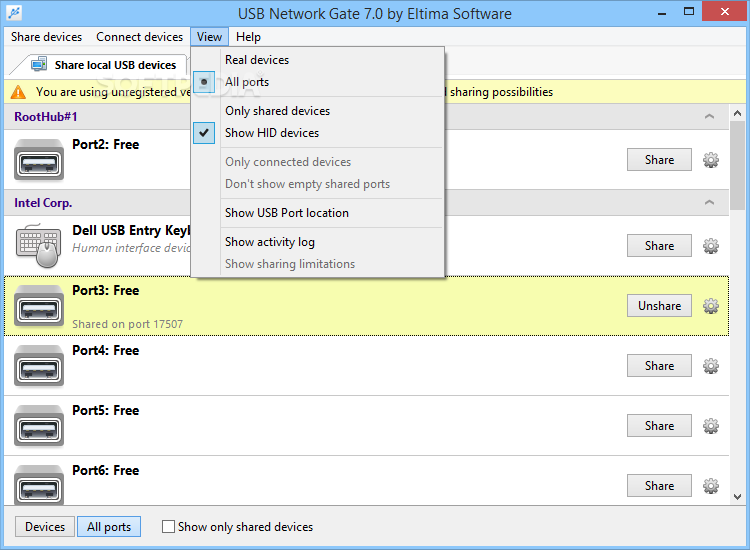
Task: Select the Port5 USB port icon
Action: 39,426
